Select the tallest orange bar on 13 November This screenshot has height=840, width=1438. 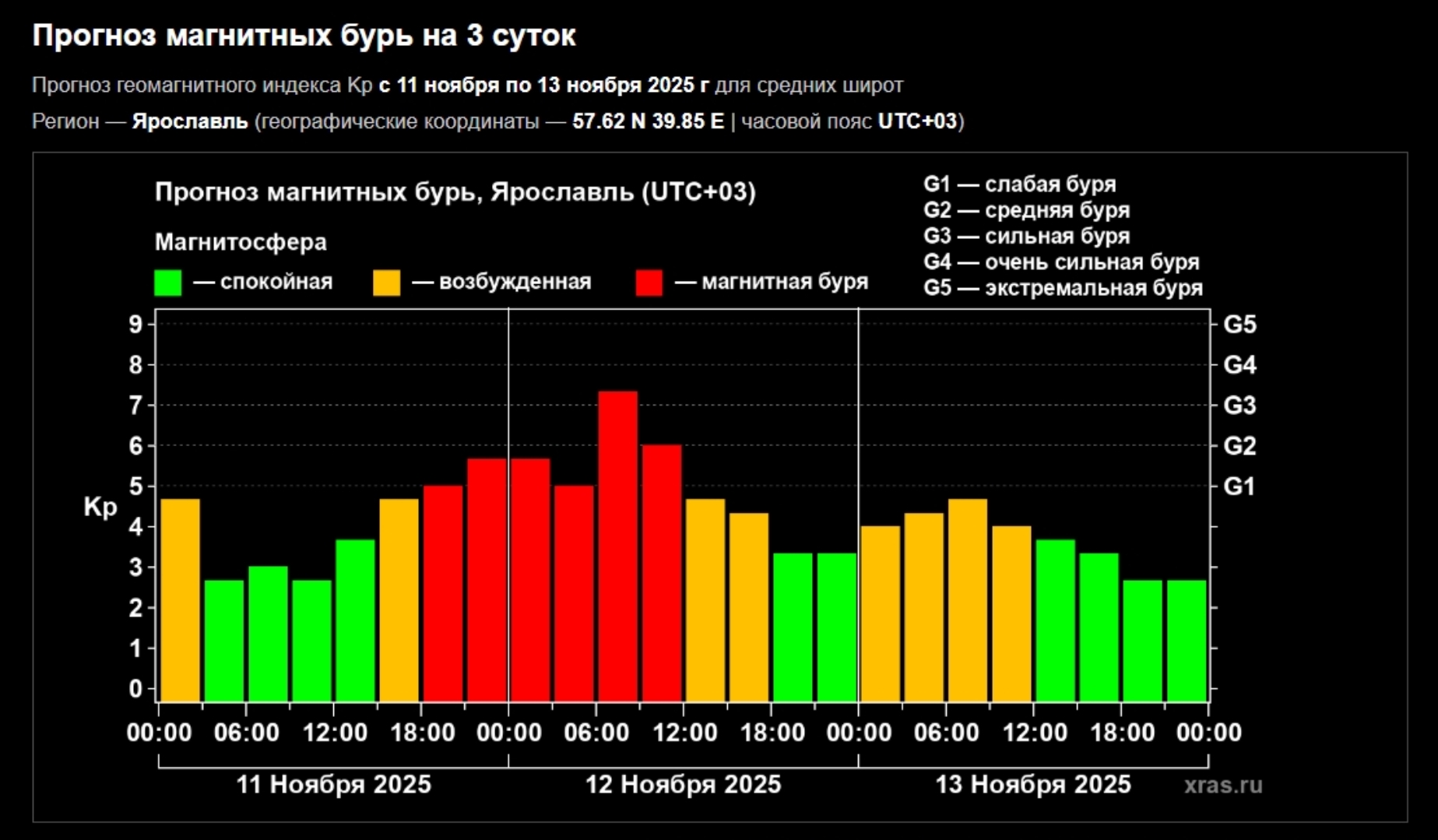[x=967, y=599]
